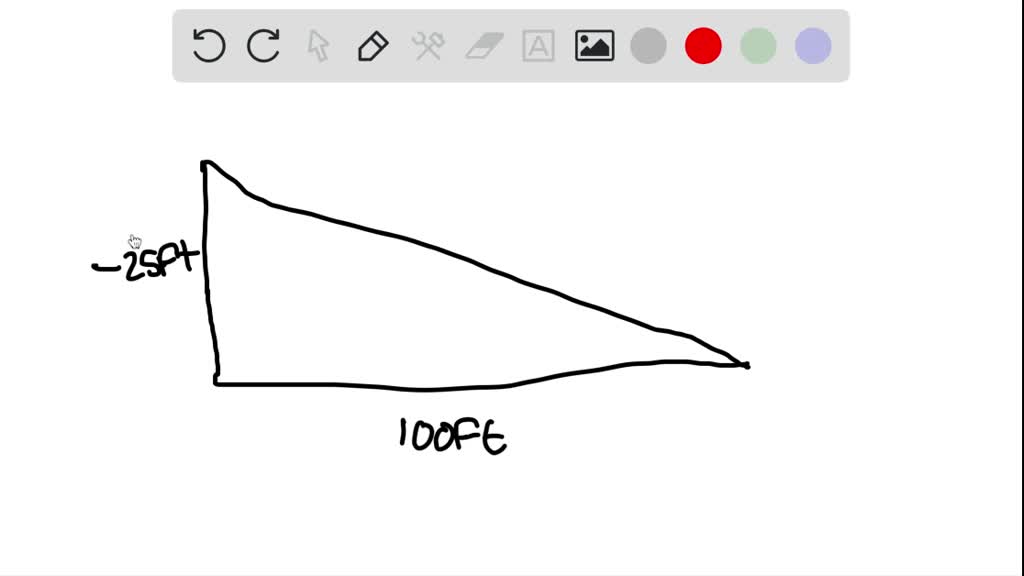Pick the red color swatch
This screenshot has width=1024, height=576.
point(703,46)
